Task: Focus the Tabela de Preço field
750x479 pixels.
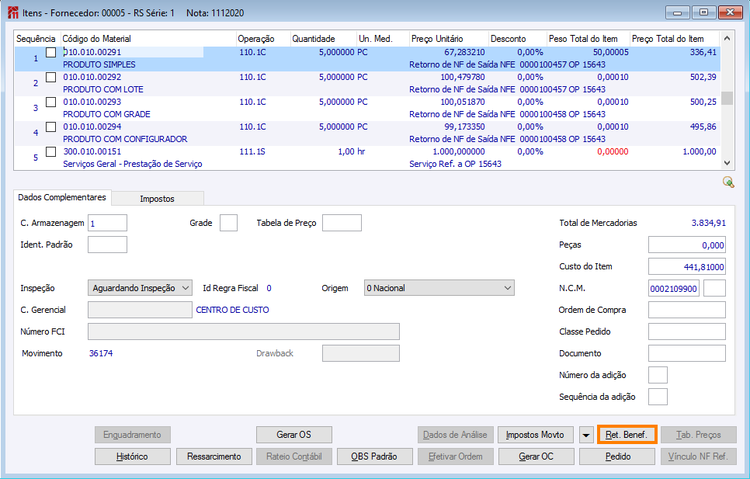Action: coord(342,223)
